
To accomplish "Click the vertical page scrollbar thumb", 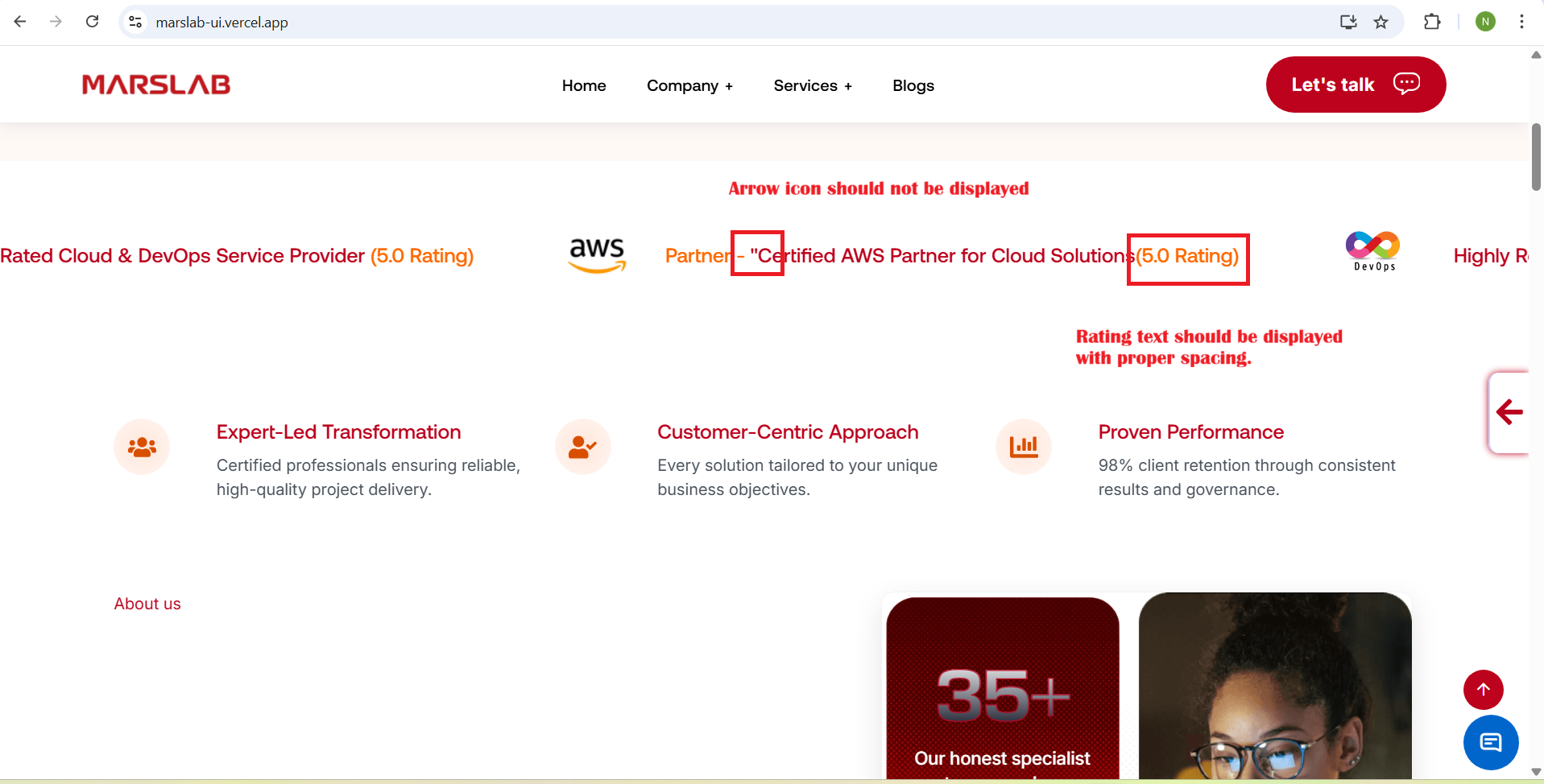I will [1536, 157].
